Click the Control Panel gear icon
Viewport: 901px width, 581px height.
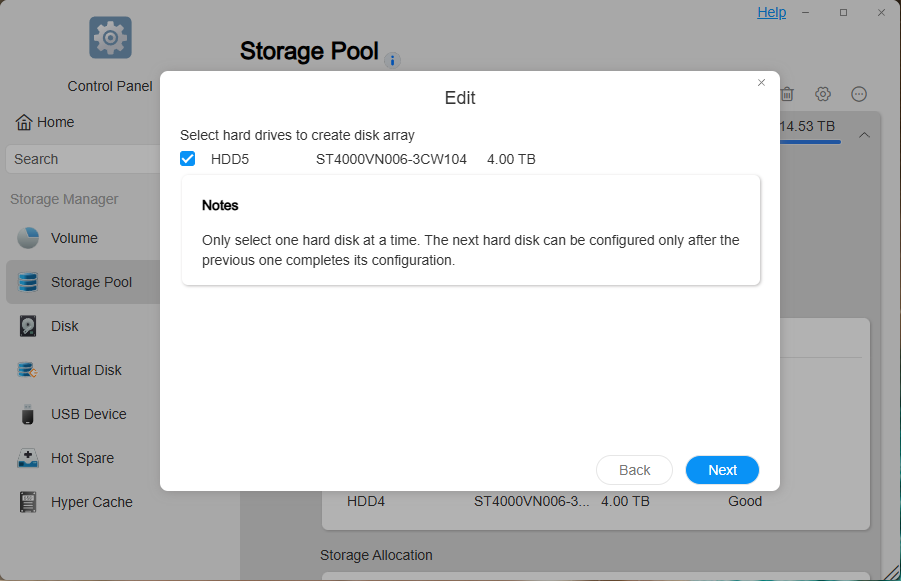pos(110,38)
